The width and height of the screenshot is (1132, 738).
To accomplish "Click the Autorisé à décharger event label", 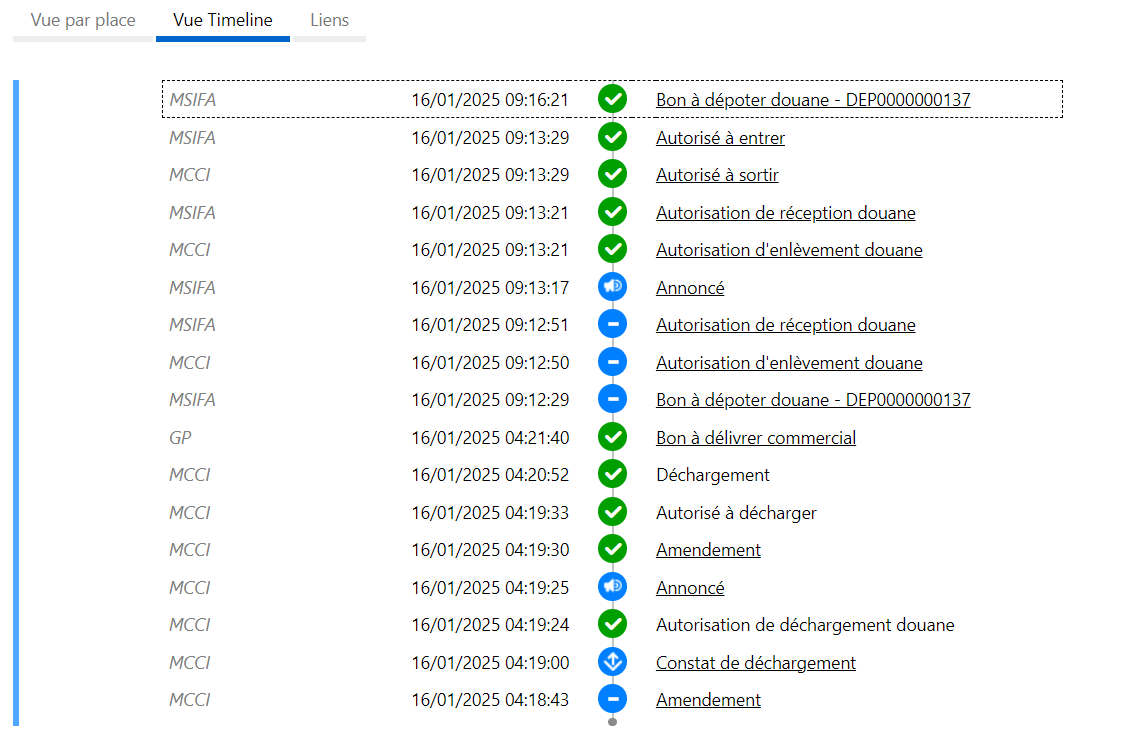I will pyautogui.click(x=736, y=513).
